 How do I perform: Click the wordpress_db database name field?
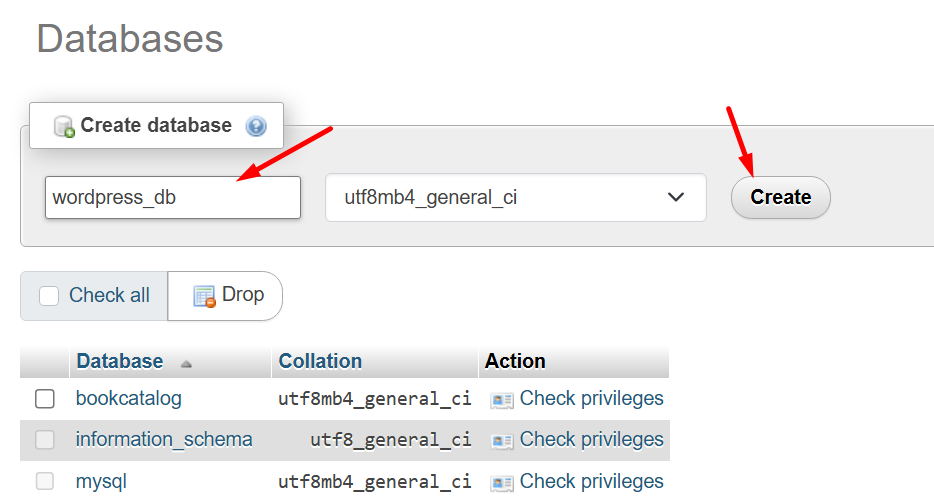[x=172, y=198]
